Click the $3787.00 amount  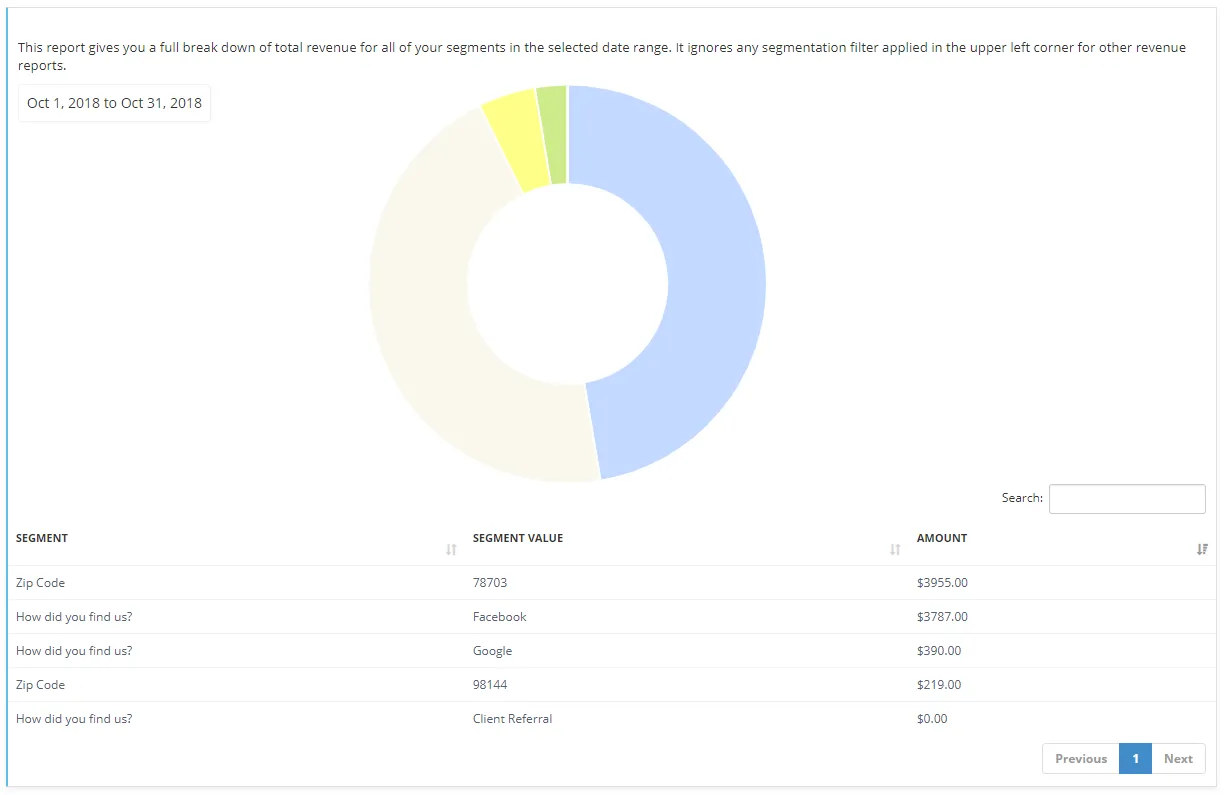point(942,617)
